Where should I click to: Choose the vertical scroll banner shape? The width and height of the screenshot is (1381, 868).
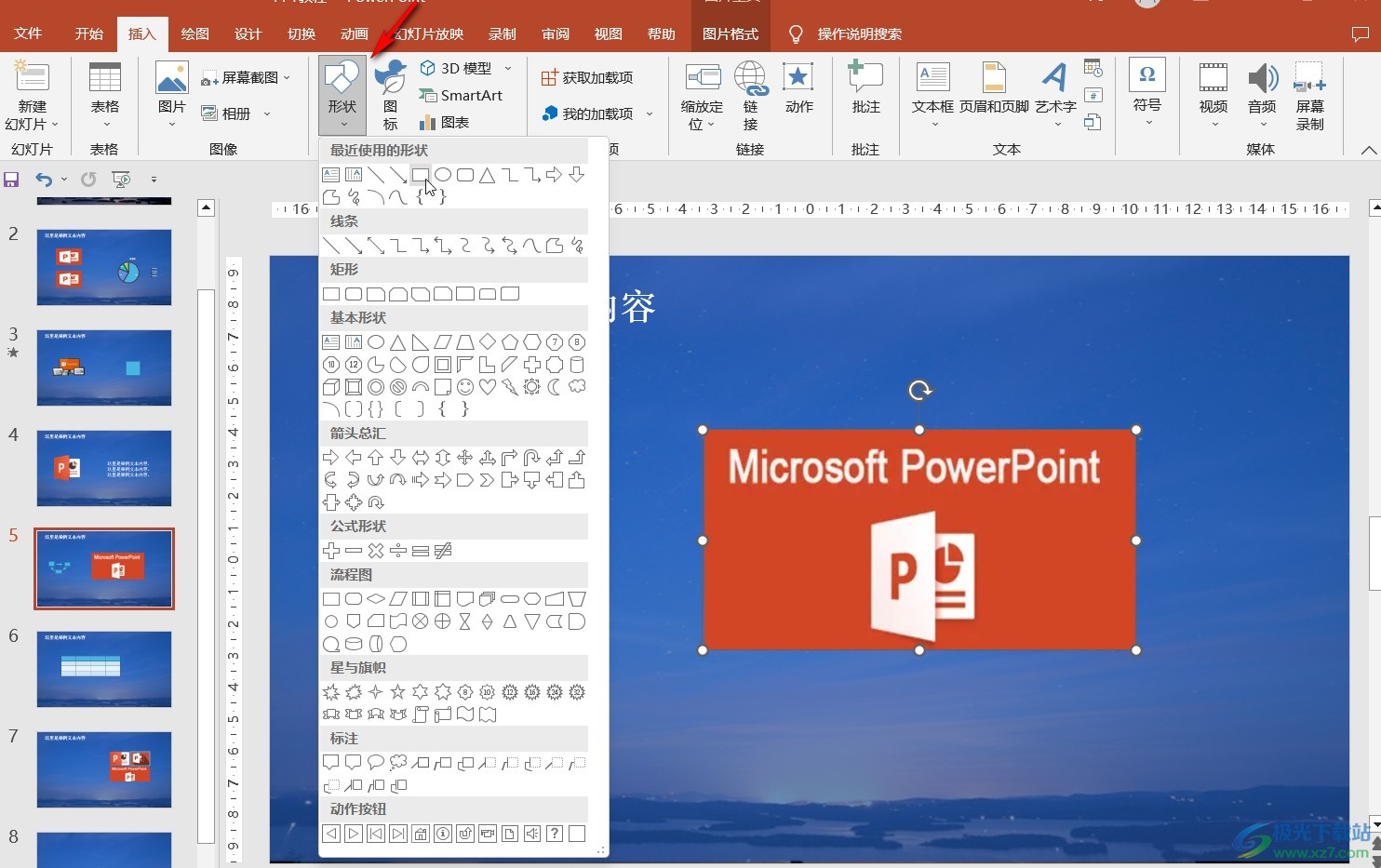(x=421, y=714)
